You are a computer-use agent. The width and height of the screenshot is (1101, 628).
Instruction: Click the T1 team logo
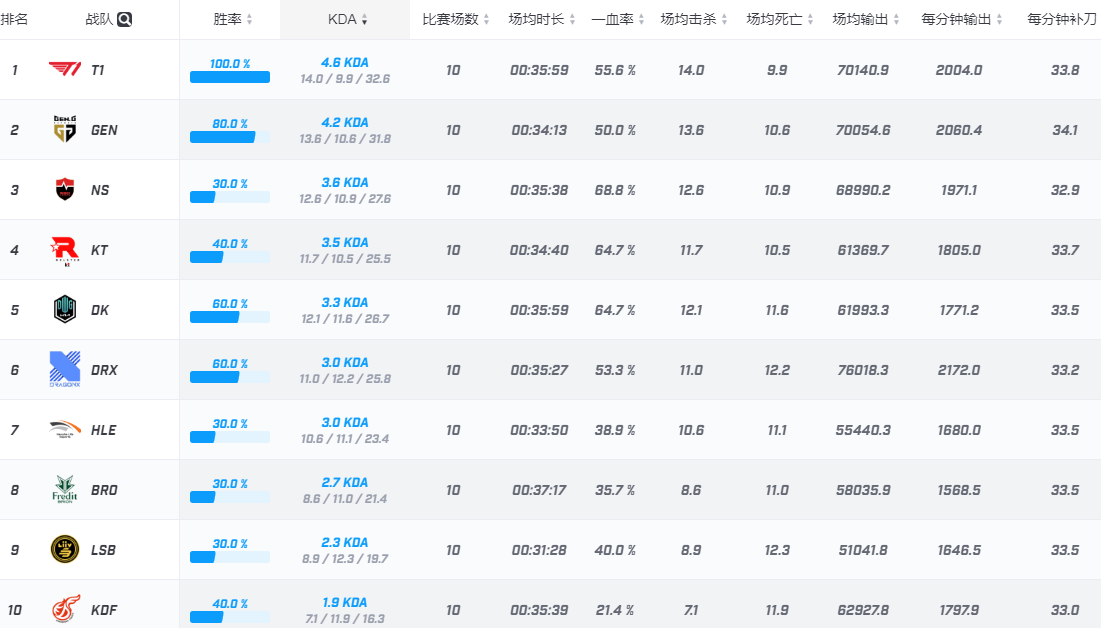(65, 70)
